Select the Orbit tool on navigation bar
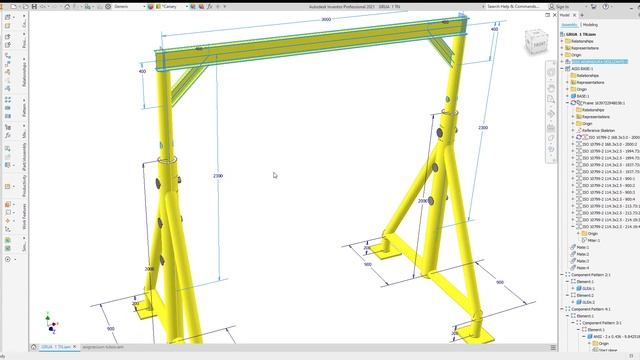The image size is (640, 360). (x=551, y=114)
